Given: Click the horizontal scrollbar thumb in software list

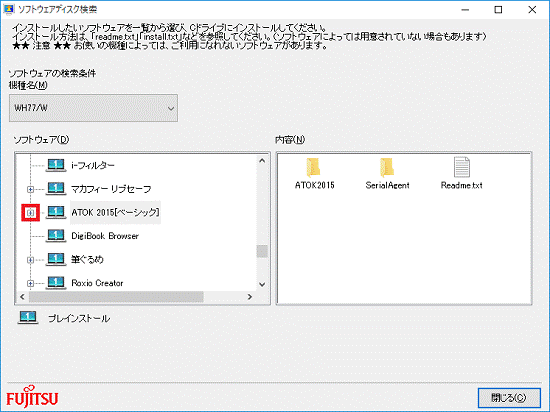Looking at the screenshot, I should click(116, 297).
